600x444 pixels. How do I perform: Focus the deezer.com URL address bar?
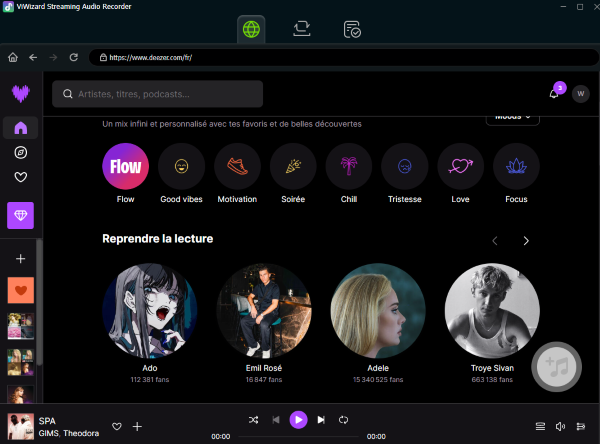tap(343, 57)
